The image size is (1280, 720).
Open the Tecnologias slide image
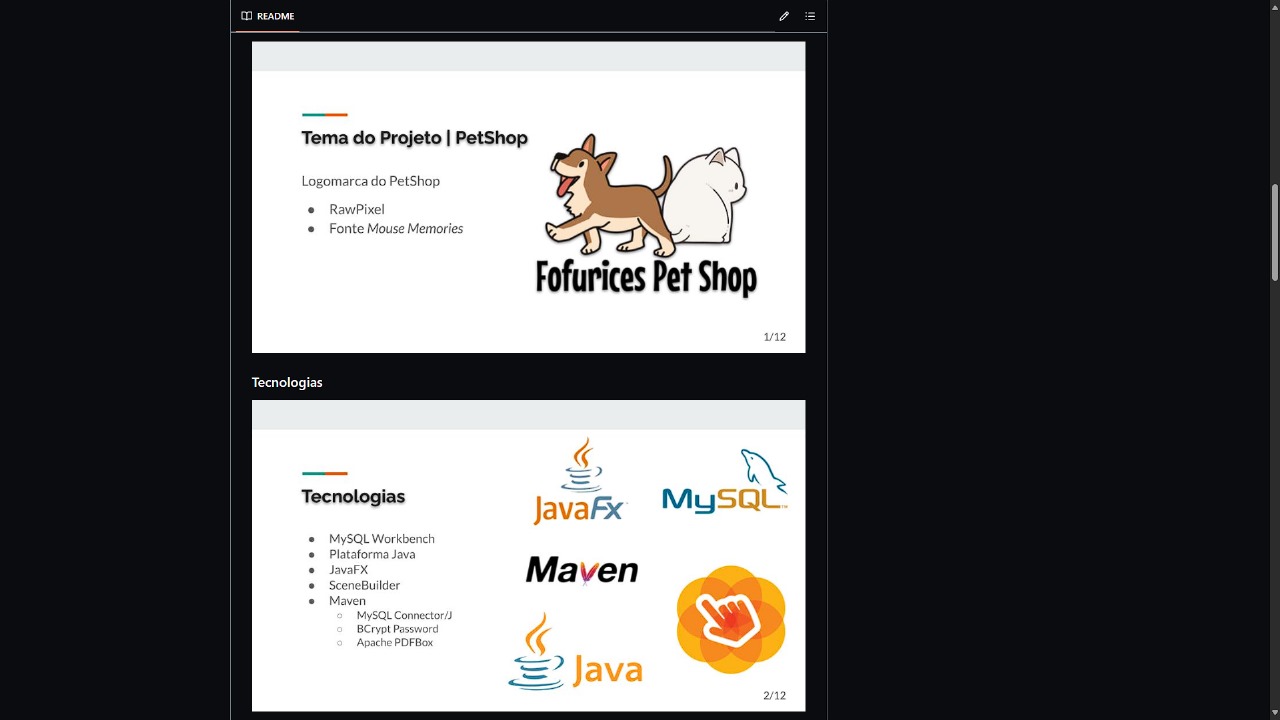tap(528, 555)
